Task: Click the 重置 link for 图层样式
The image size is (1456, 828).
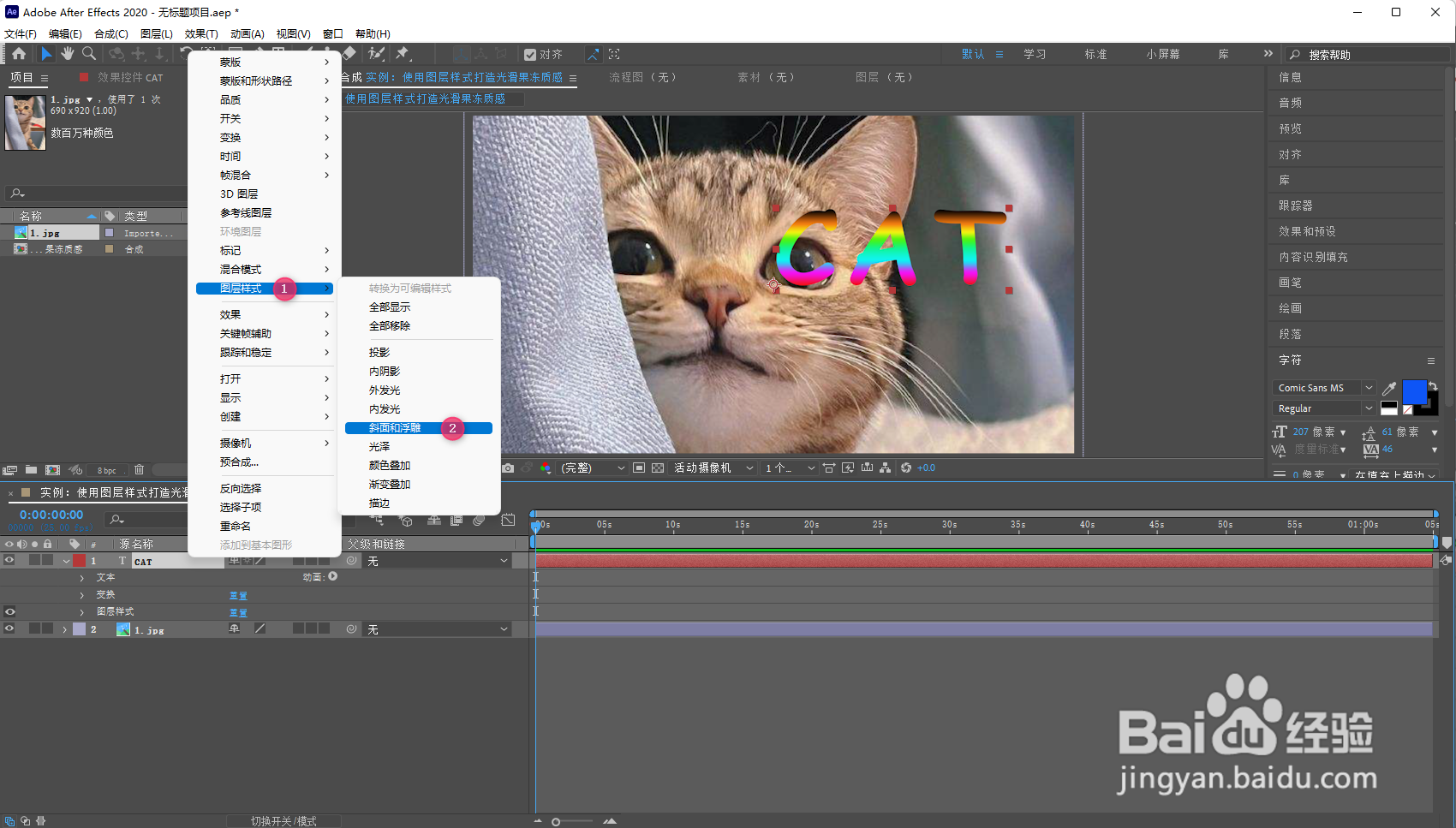Action: [238, 613]
